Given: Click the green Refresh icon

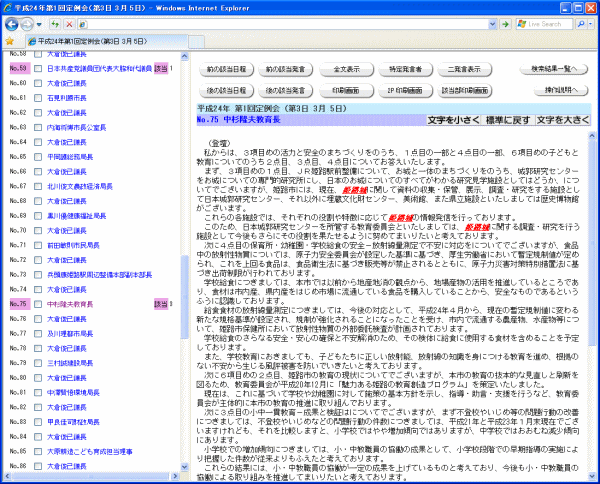Looking at the screenshot, I should (x=55, y=24).
